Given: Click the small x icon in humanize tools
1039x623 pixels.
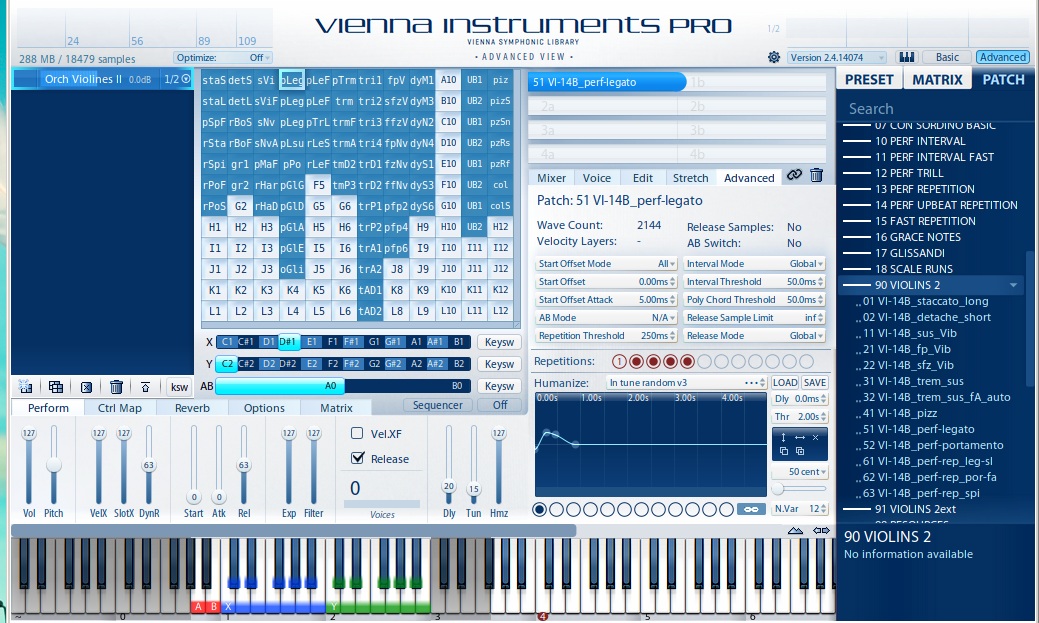Looking at the screenshot, I should 816,437.
